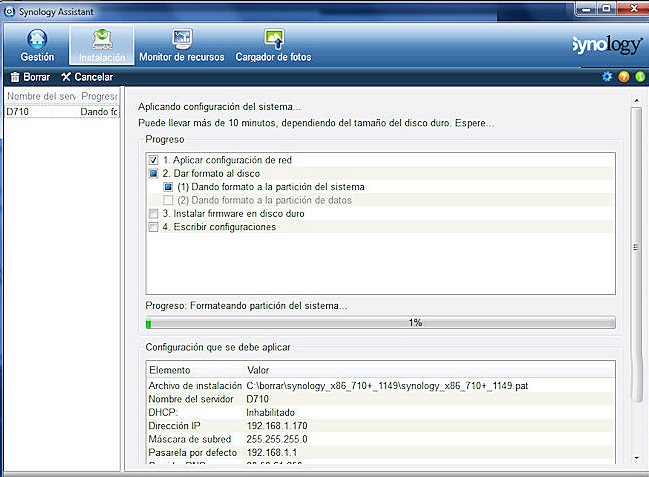Toggle checkbox for partición del sistema step

click(x=168, y=187)
